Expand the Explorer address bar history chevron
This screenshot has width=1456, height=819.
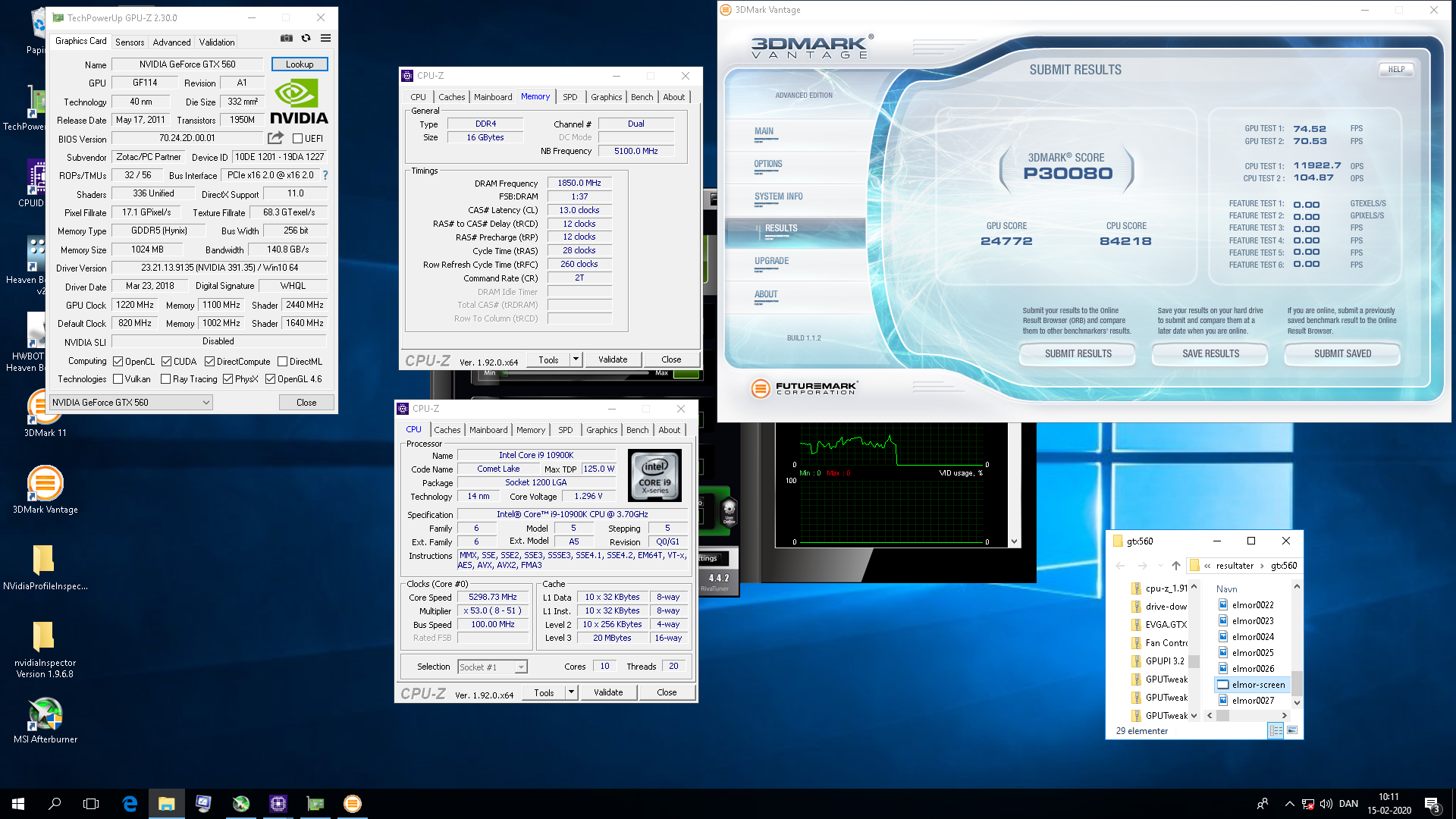pyautogui.click(x=1207, y=566)
